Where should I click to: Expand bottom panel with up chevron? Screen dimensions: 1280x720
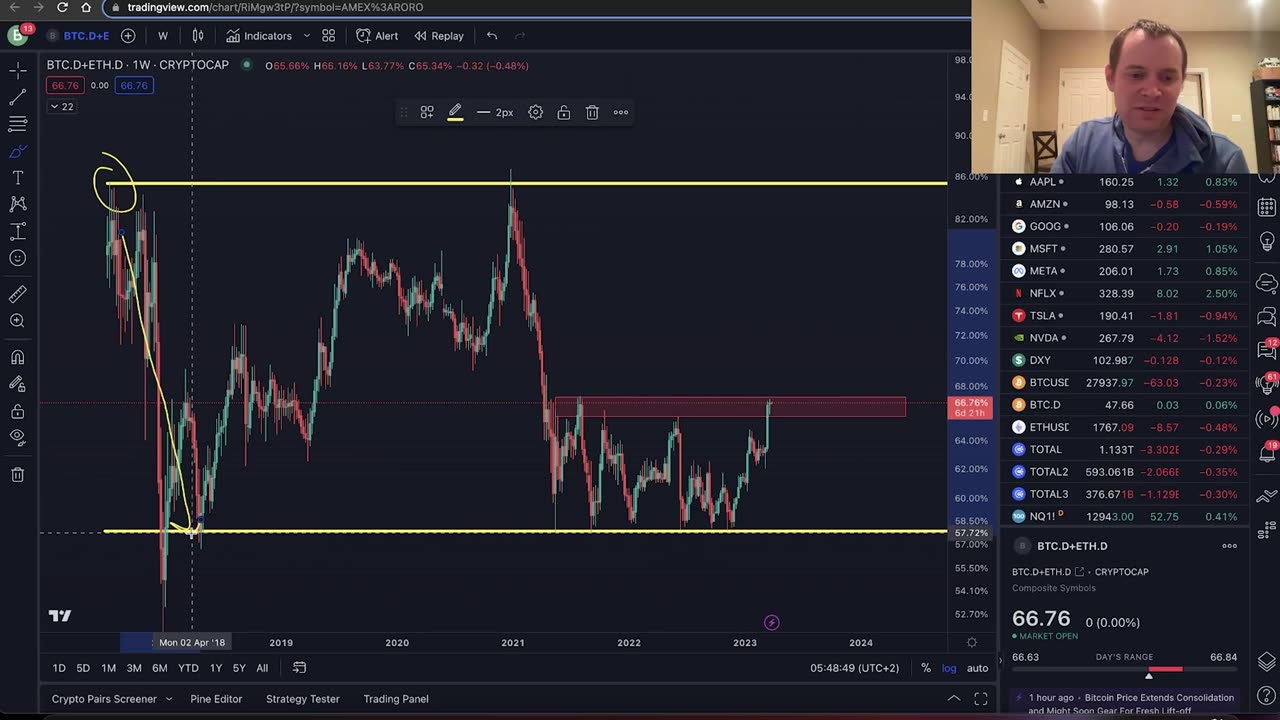954,699
